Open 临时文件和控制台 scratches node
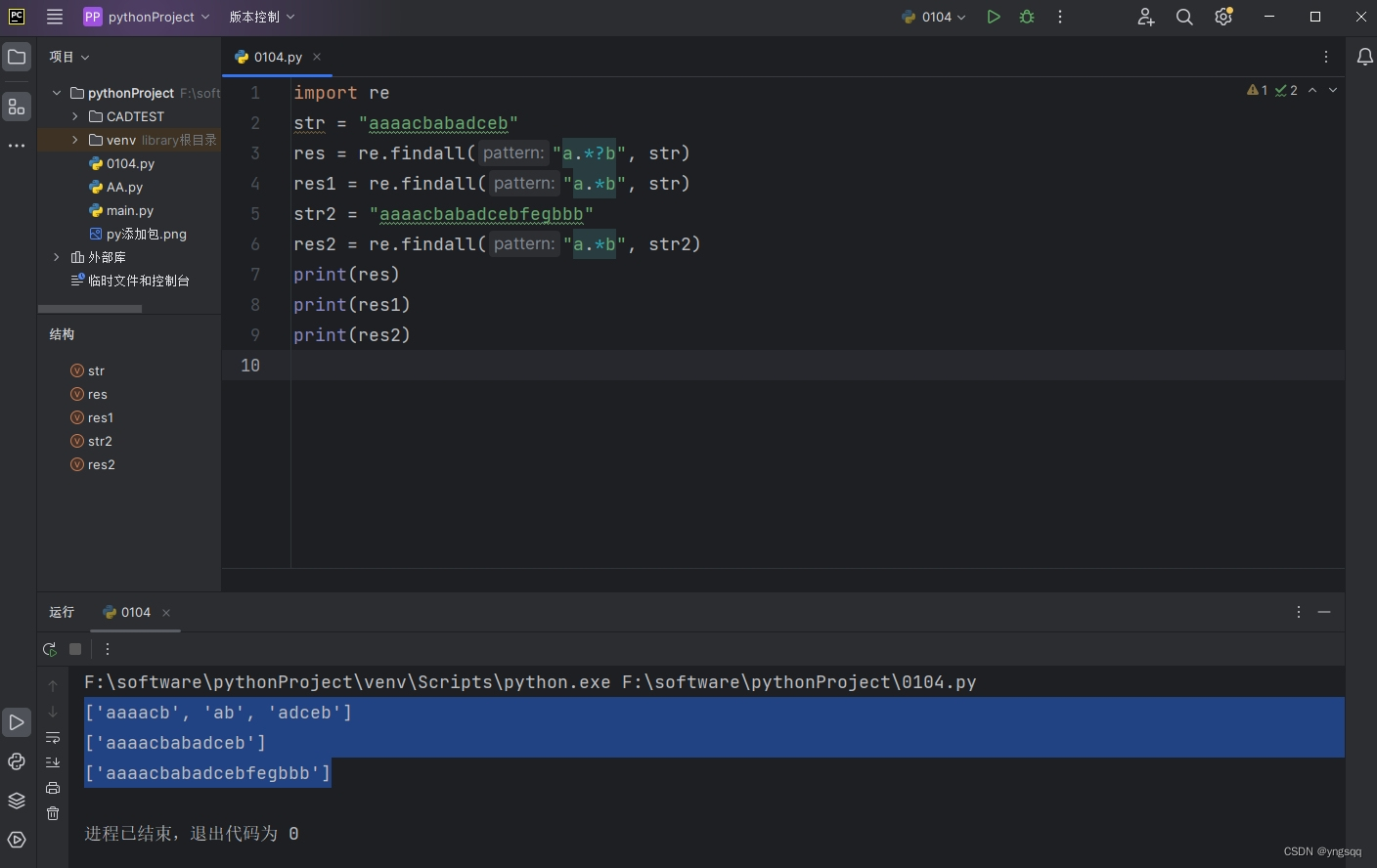The width and height of the screenshot is (1377, 868). pyautogui.click(x=129, y=281)
